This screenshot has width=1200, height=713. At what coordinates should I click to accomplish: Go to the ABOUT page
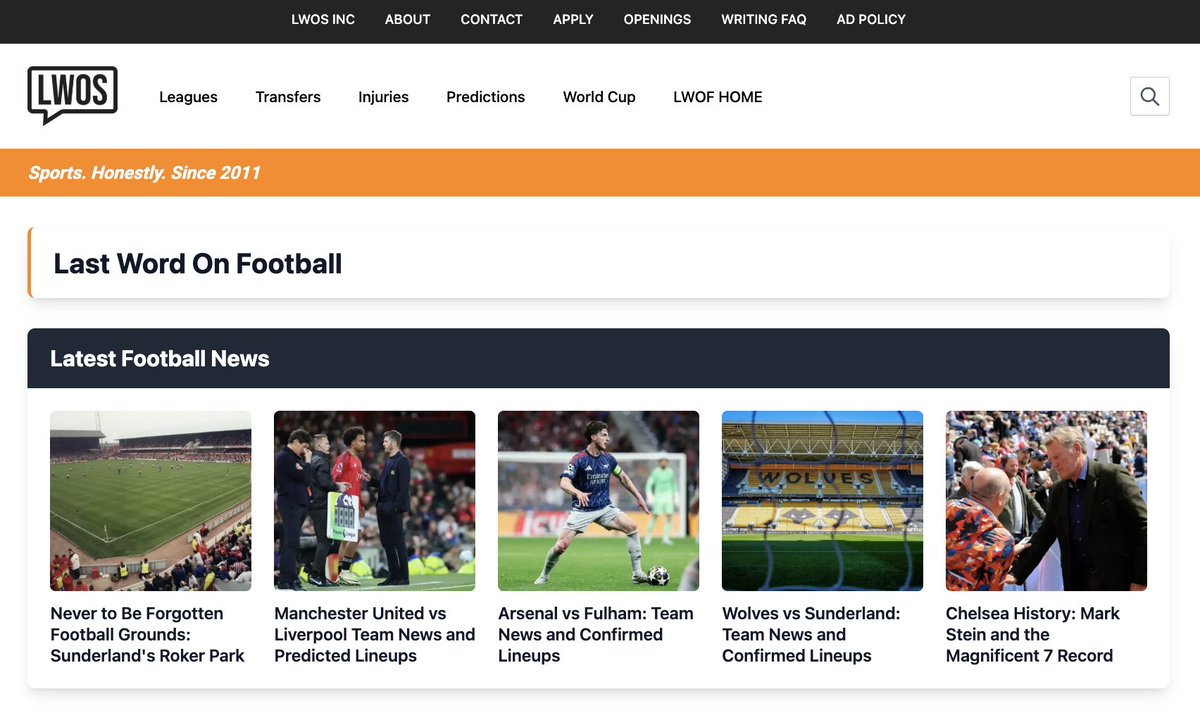(408, 19)
